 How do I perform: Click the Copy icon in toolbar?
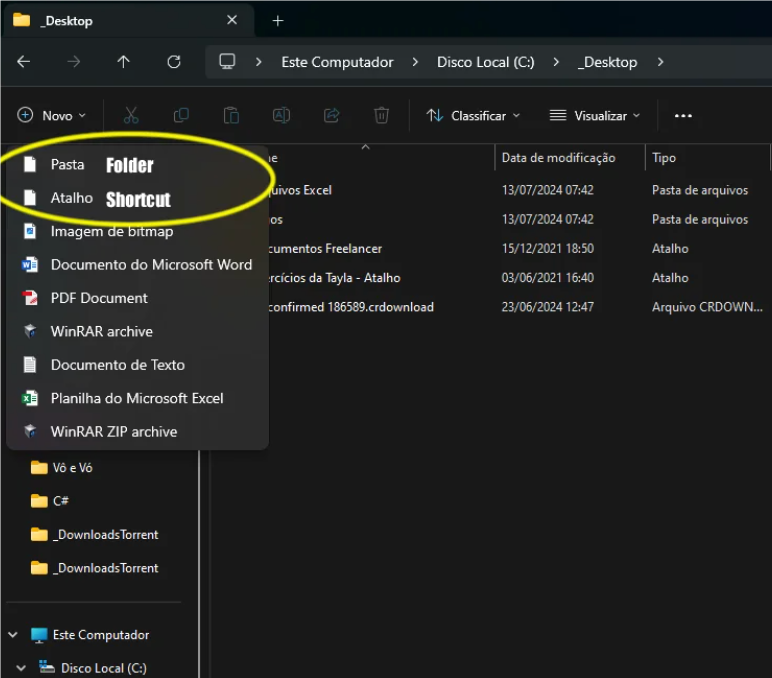(x=181, y=116)
